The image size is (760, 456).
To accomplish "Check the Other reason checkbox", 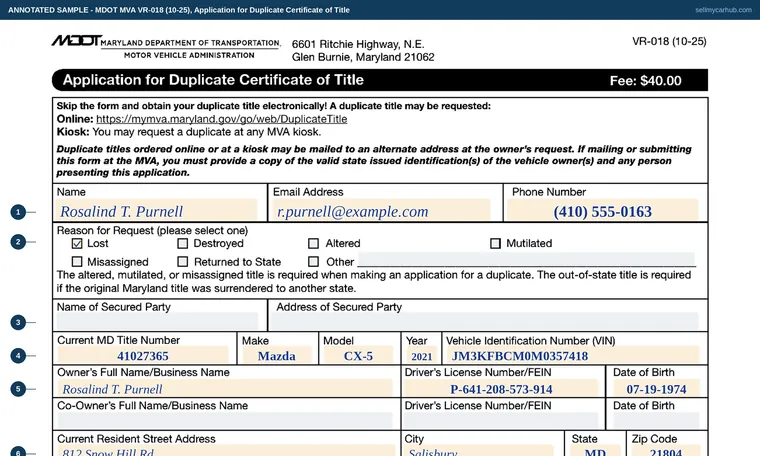I will (x=314, y=262).
